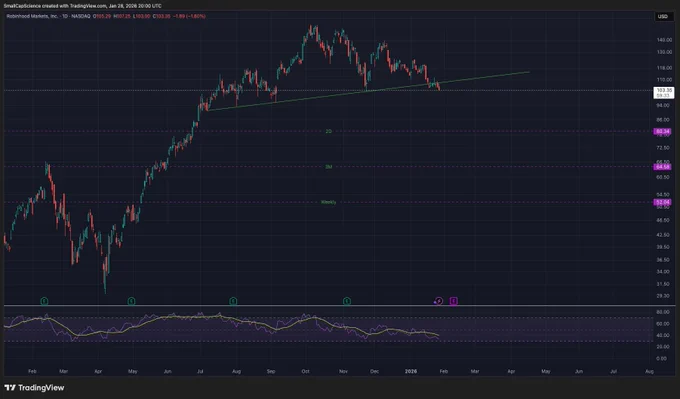Select the magenta 52.04 price level label
The width and height of the screenshot is (680, 399).
[662, 202]
